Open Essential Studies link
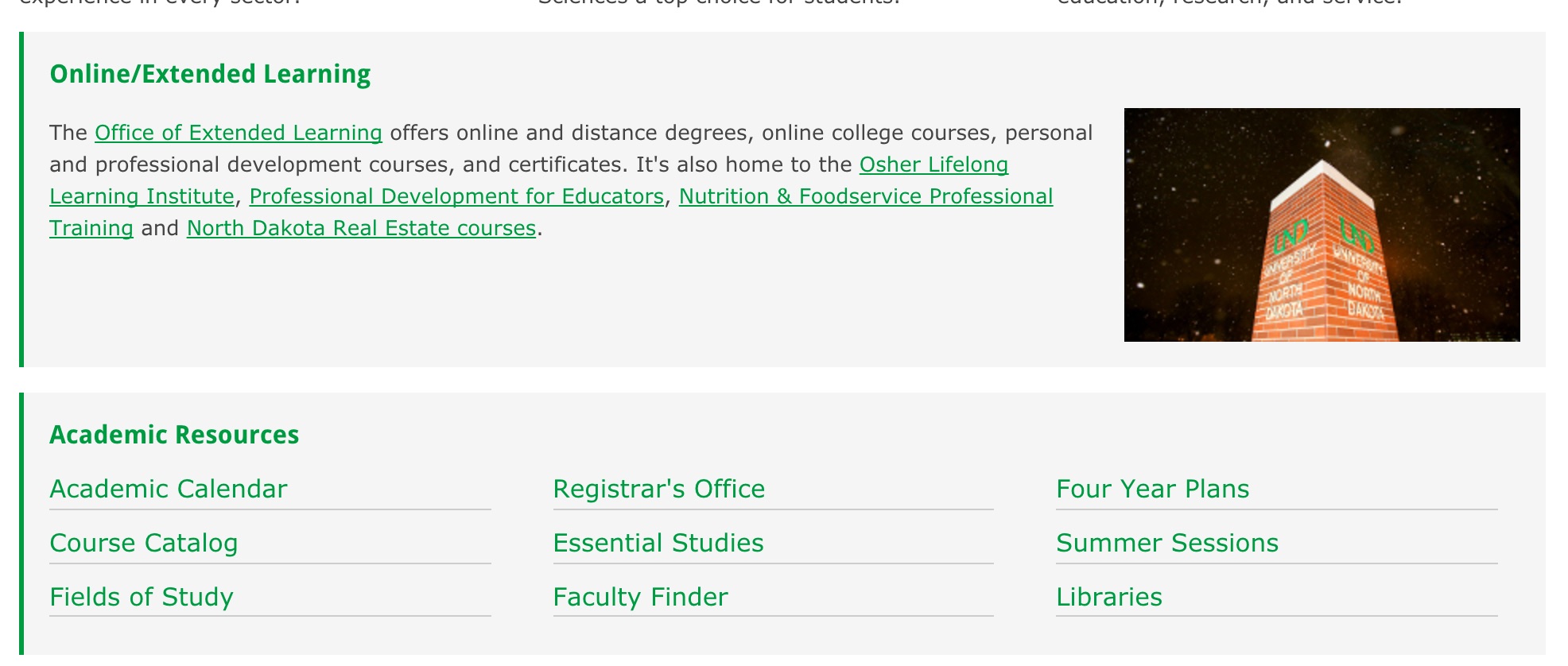This screenshot has height=666, width=1568. 658,543
